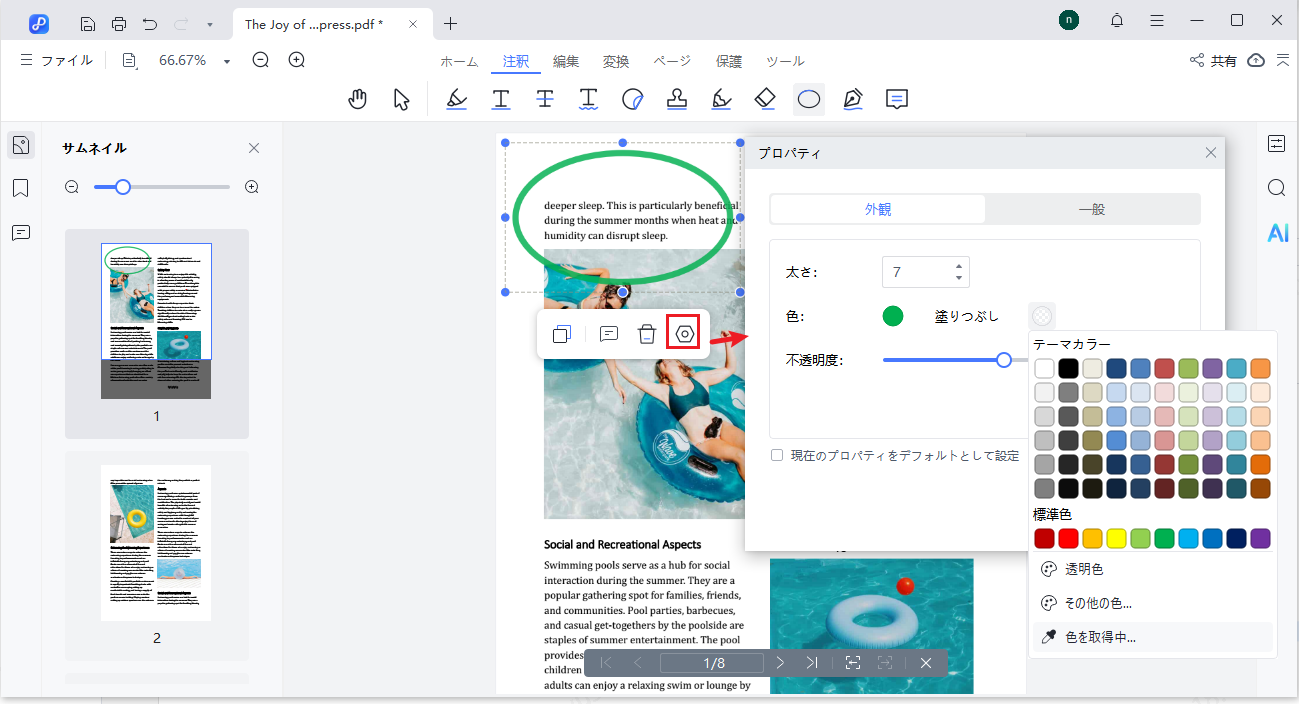
Task: Click the page number field 1/8
Action: click(712, 663)
